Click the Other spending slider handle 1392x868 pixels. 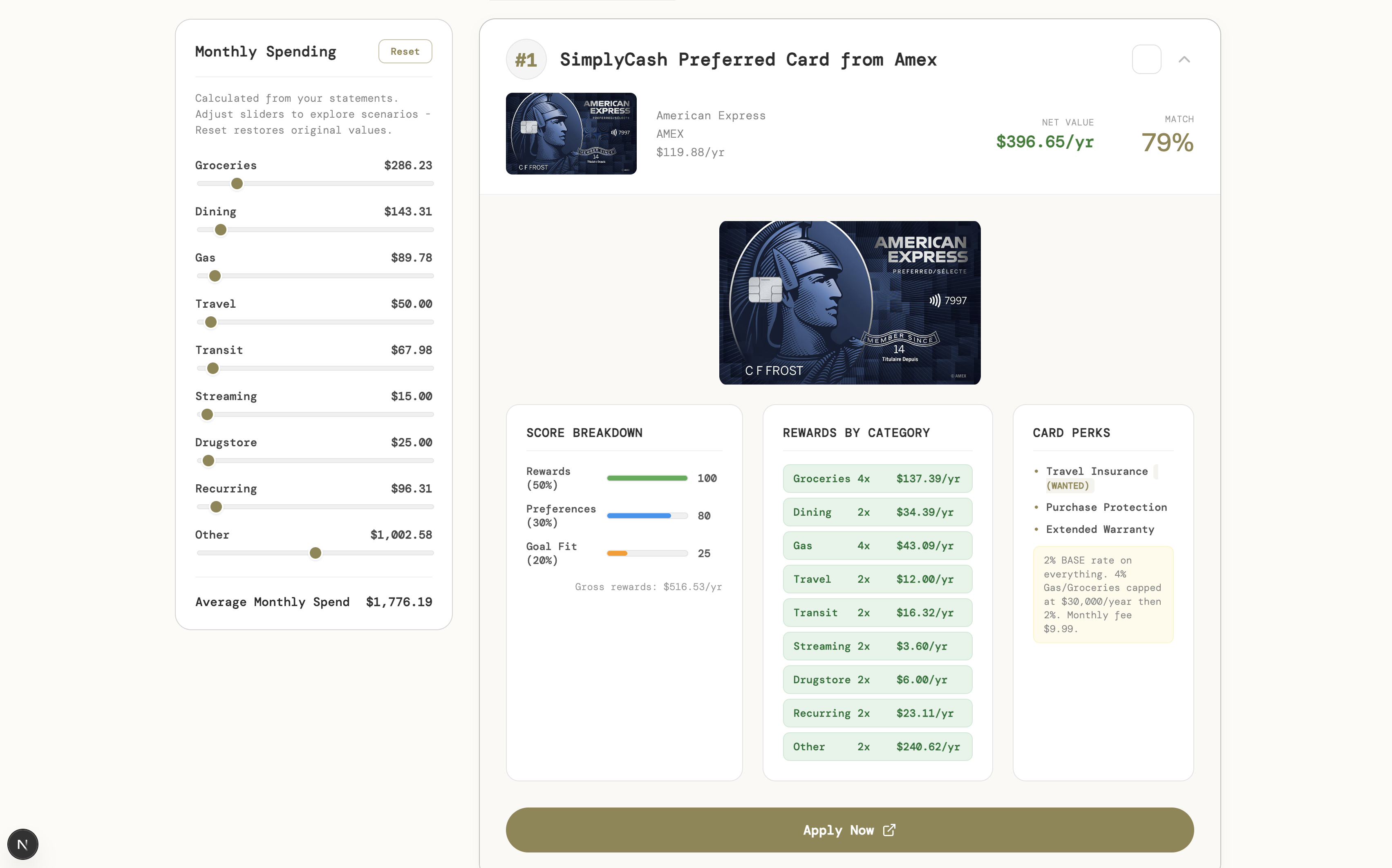pyautogui.click(x=315, y=553)
